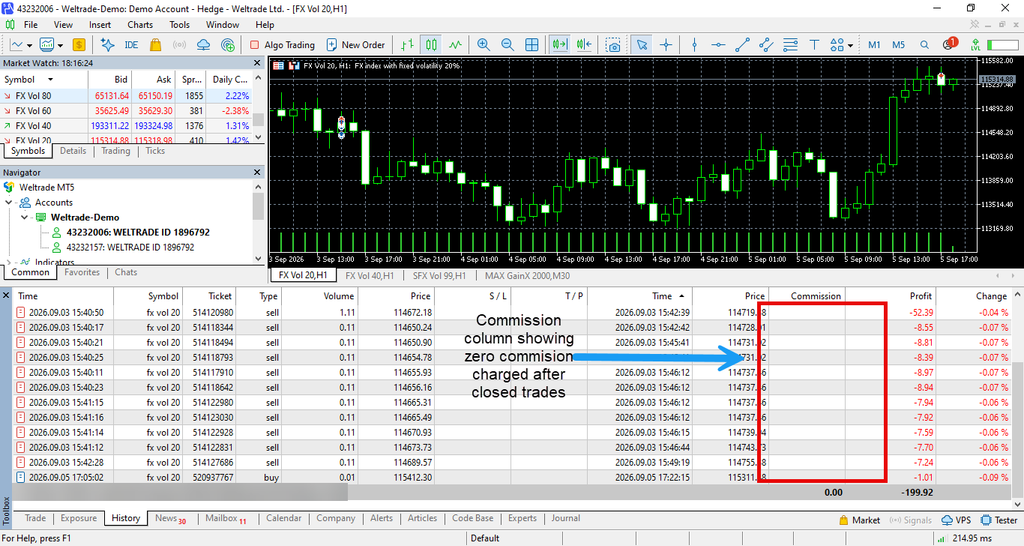Switch chart to M1 timeframe
The image size is (1024, 546).
pos(874,45)
